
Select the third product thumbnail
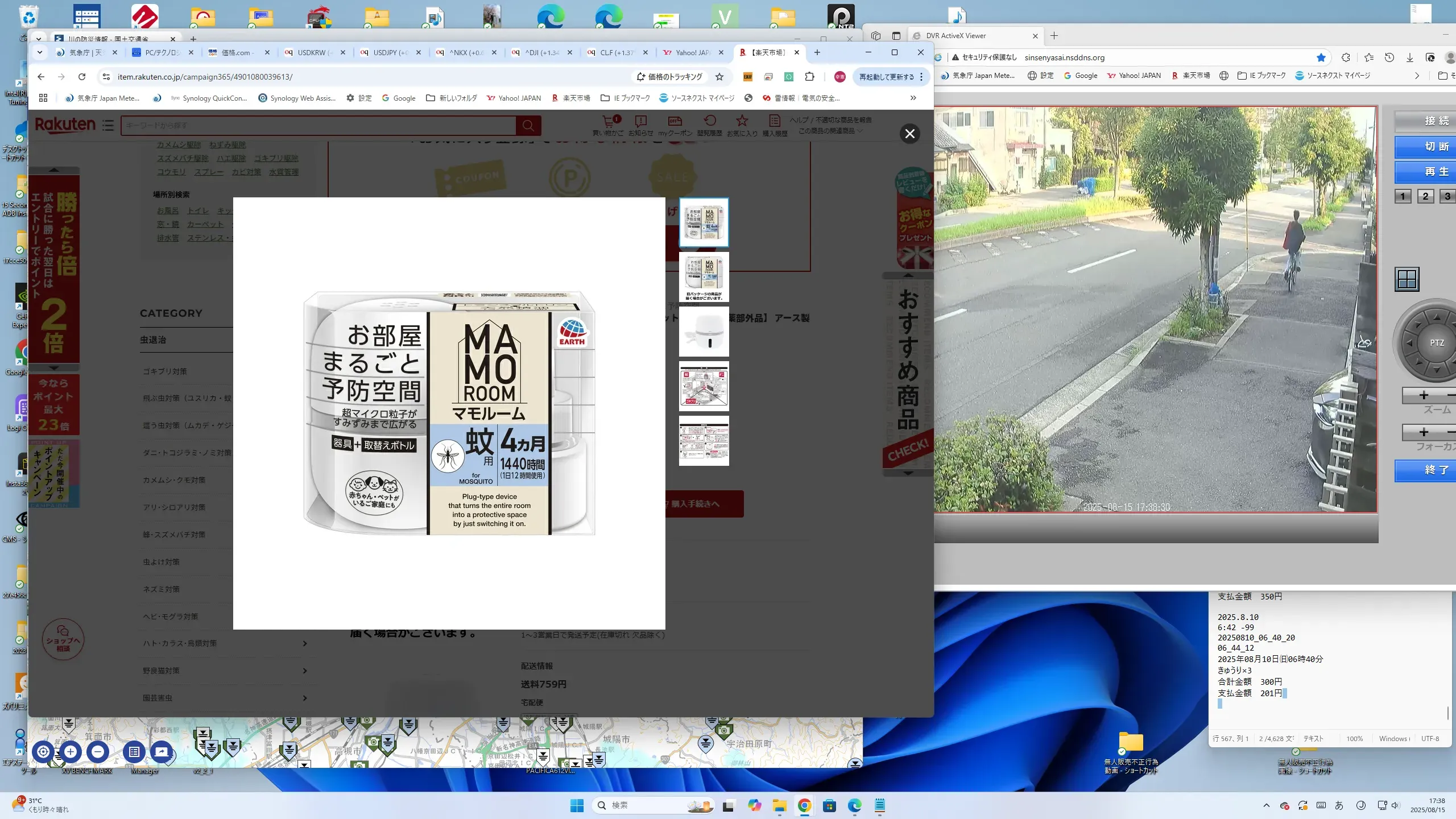704,332
